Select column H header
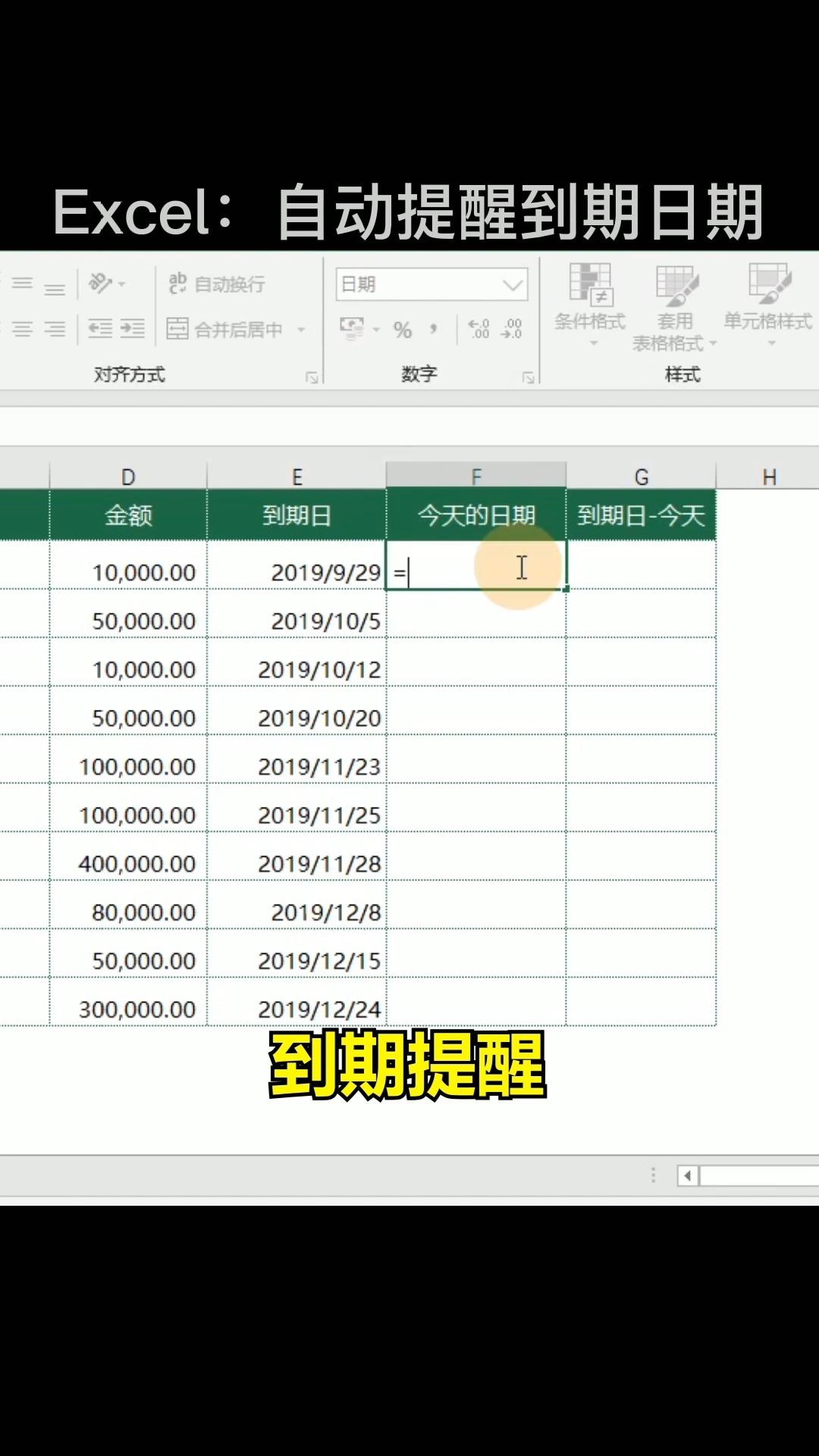The image size is (819, 1456). point(768,476)
